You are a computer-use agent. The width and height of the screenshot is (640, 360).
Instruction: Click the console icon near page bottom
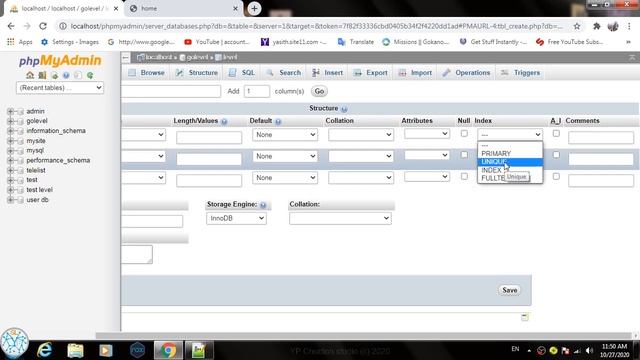(525, 317)
